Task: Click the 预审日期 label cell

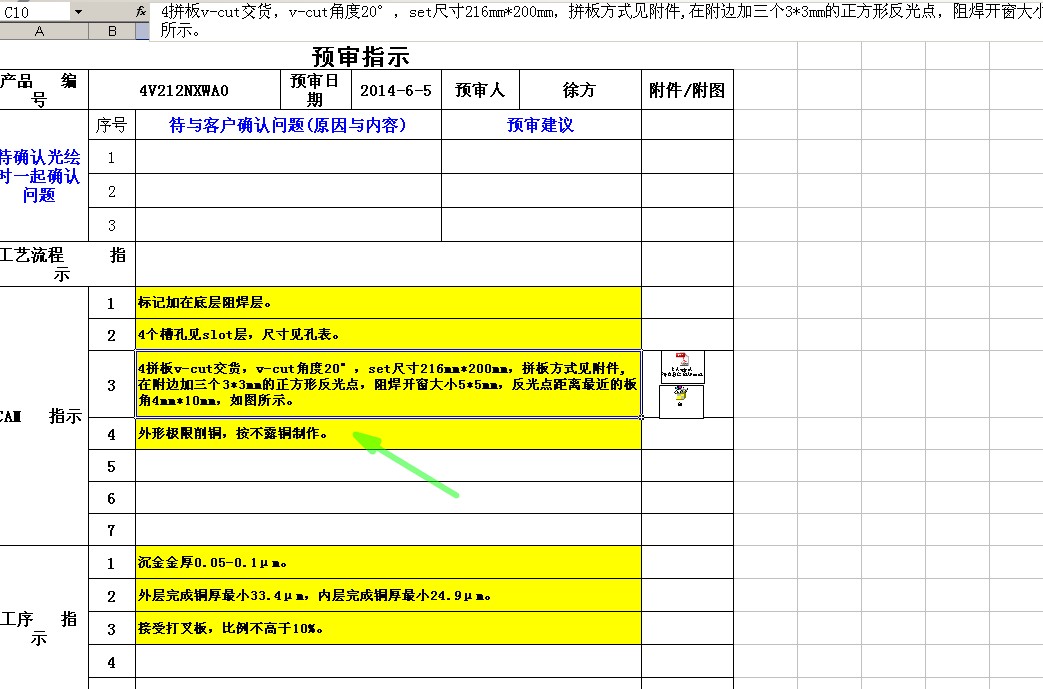Action: click(x=315, y=90)
